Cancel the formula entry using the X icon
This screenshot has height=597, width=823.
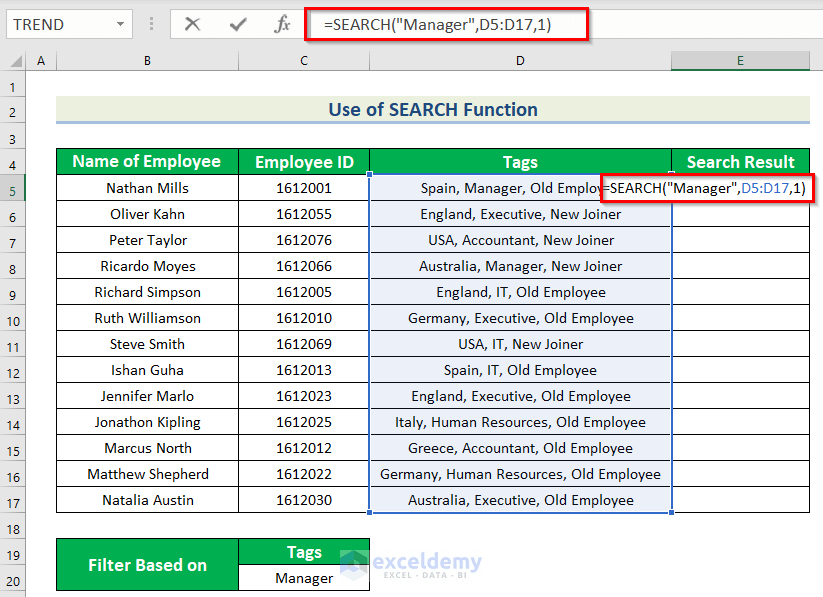tap(192, 24)
